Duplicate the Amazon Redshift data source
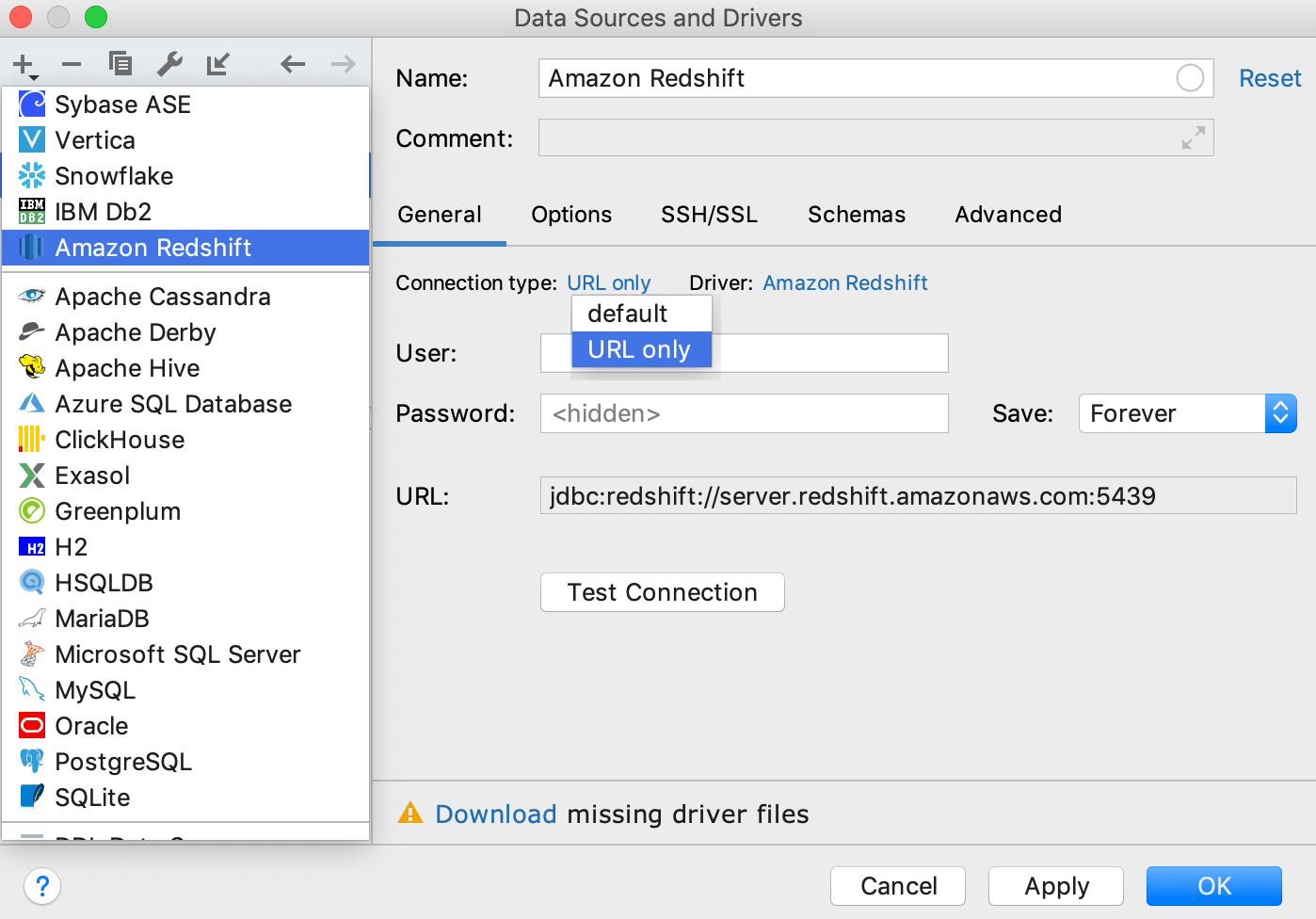Viewport: 1316px width, 919px height. pyautogui.click(x=120, y=64)
